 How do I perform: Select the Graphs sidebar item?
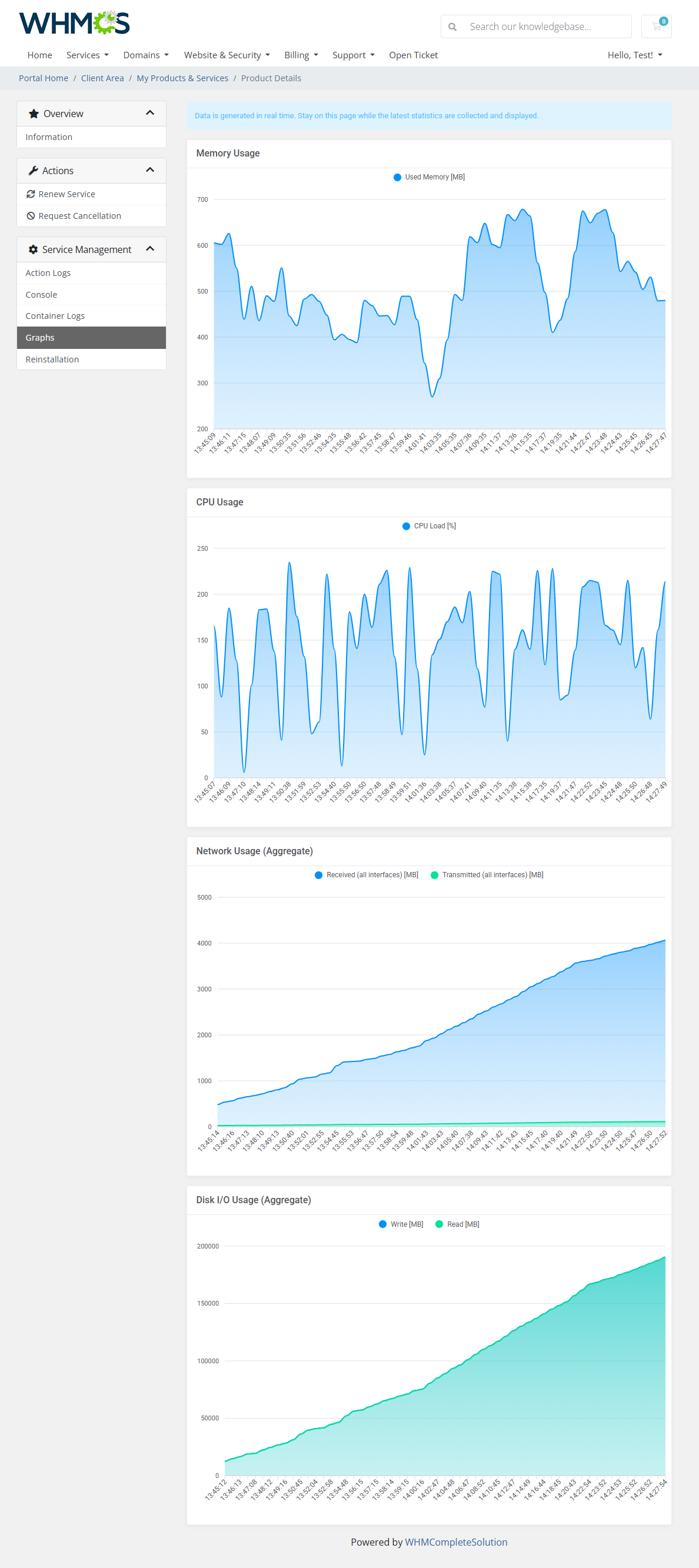(91, 338)
